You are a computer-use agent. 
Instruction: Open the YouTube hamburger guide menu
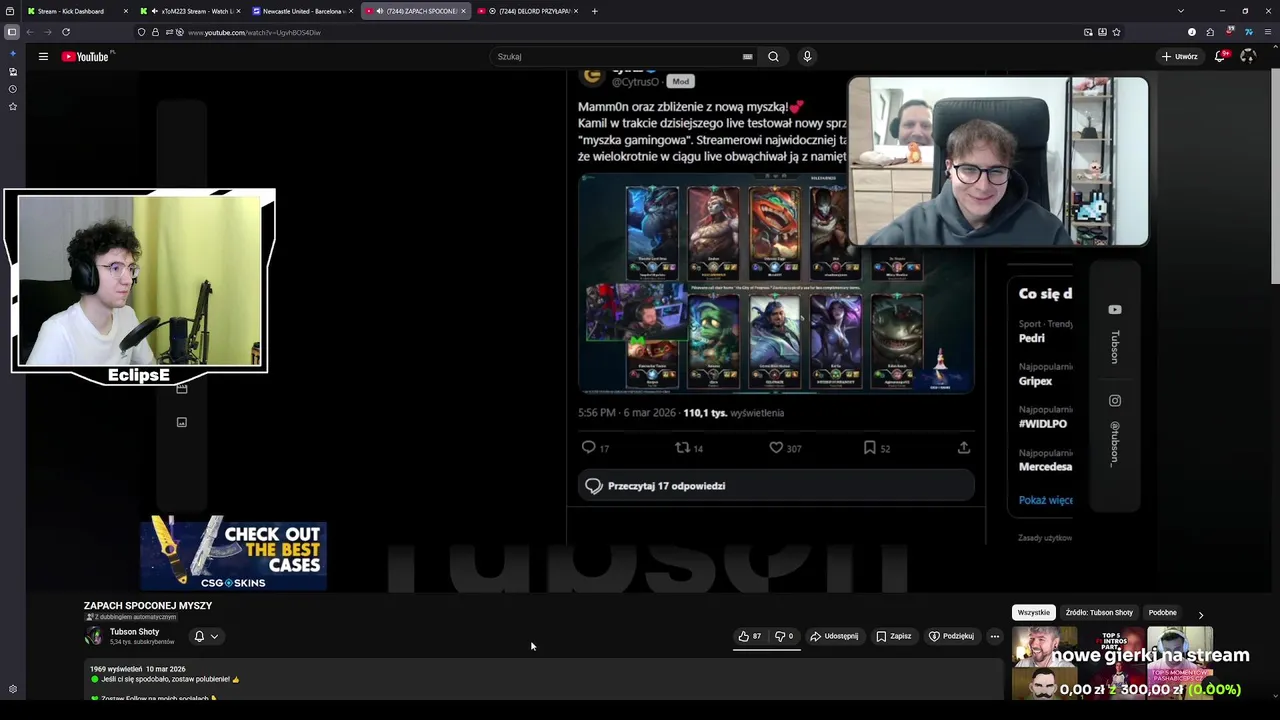(43, 56)
